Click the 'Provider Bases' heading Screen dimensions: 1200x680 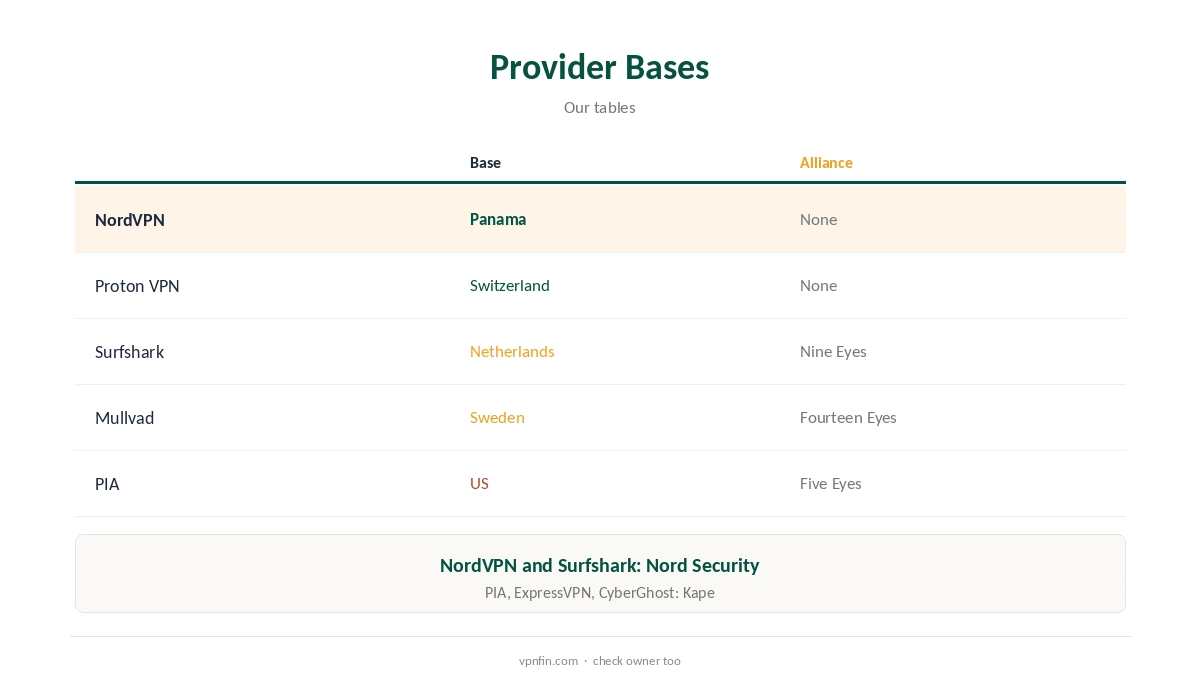point(599,67)
